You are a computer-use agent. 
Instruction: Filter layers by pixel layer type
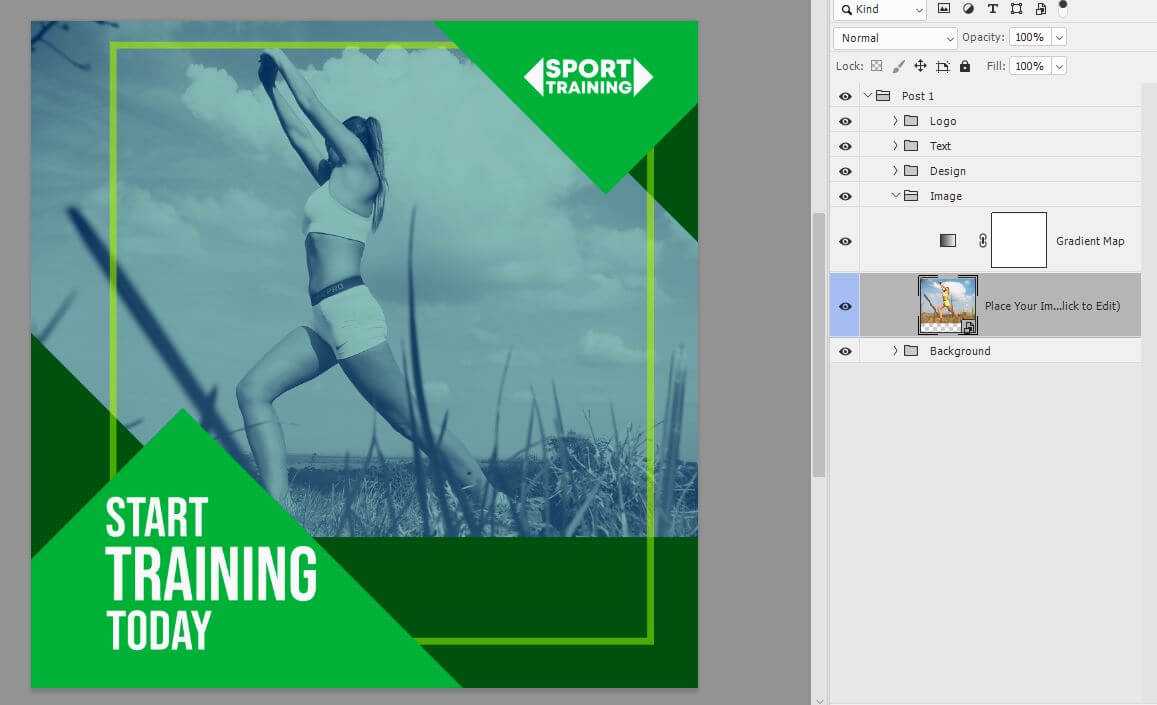coord(945,9)
